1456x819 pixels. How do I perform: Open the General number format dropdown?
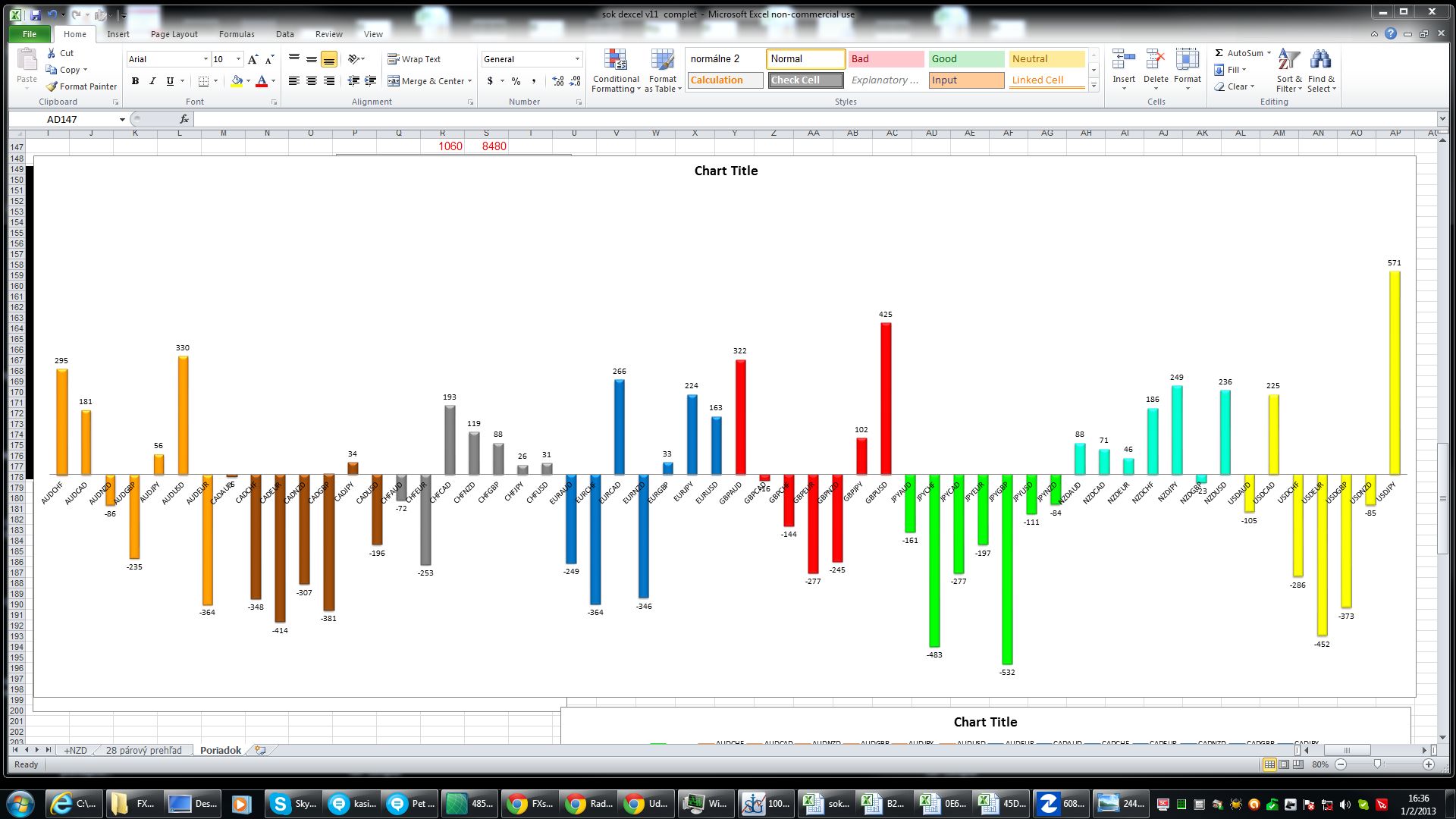[x=577, y=59]
